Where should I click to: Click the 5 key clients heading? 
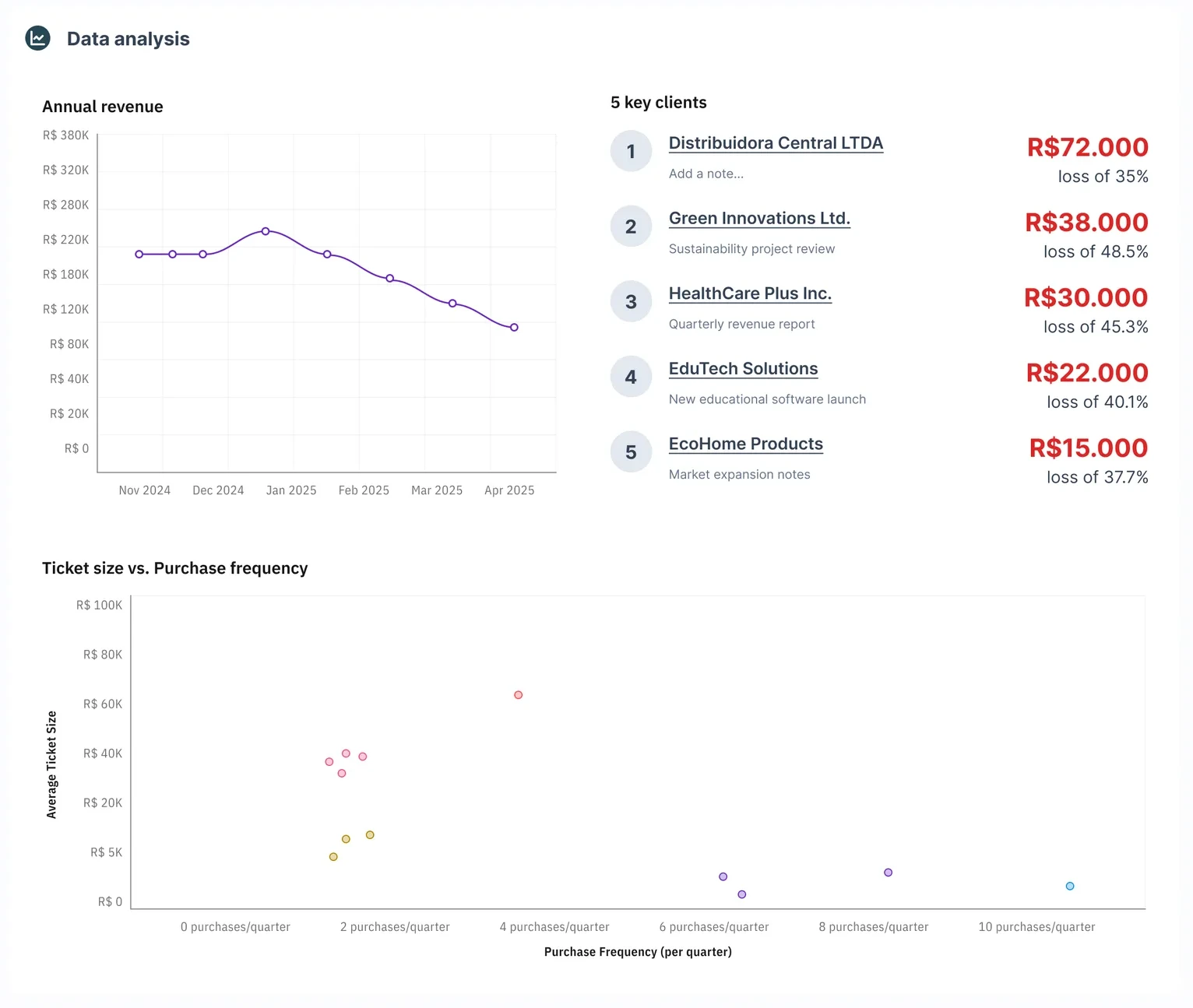pyautogui.click(x=659, y=103)
